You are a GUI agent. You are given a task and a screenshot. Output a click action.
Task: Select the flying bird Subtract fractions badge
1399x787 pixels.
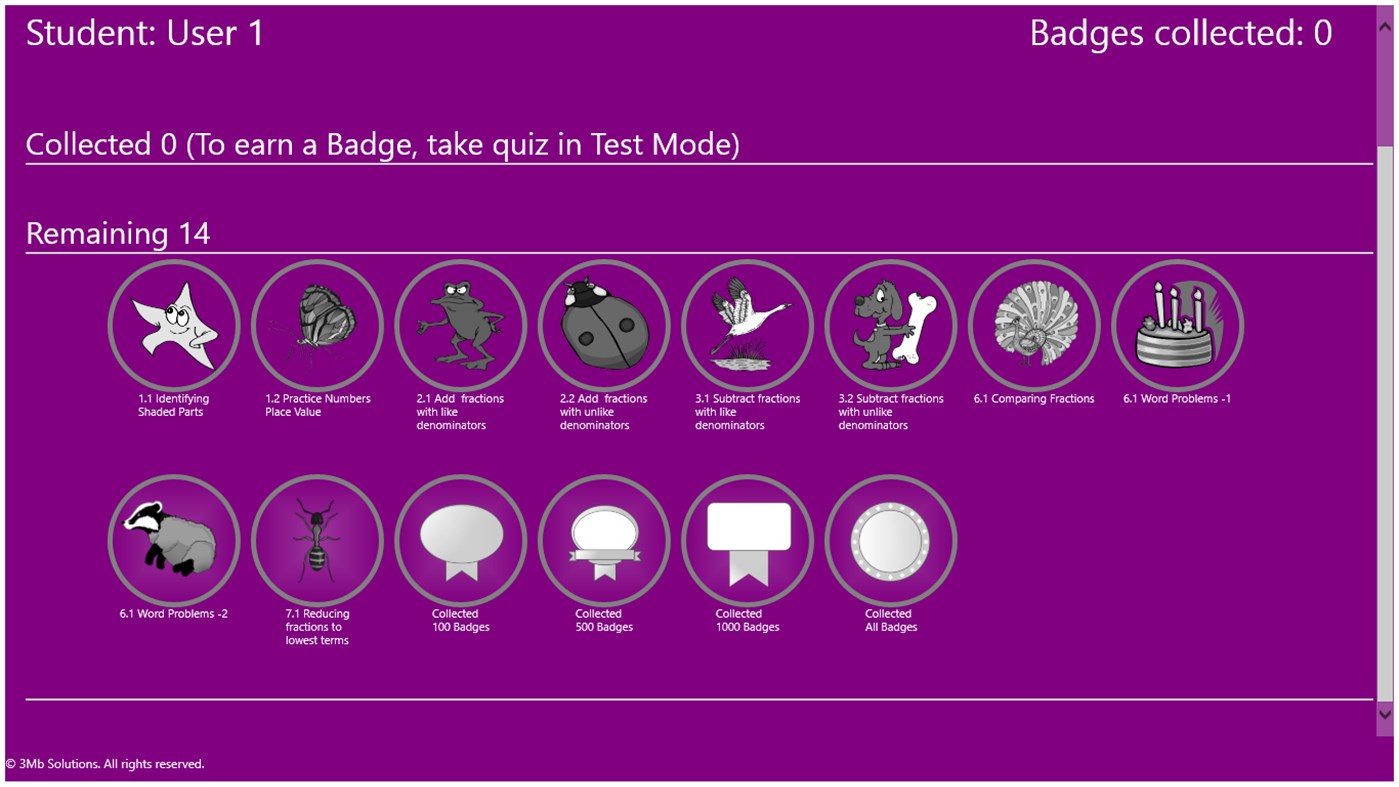click(748, 326)
